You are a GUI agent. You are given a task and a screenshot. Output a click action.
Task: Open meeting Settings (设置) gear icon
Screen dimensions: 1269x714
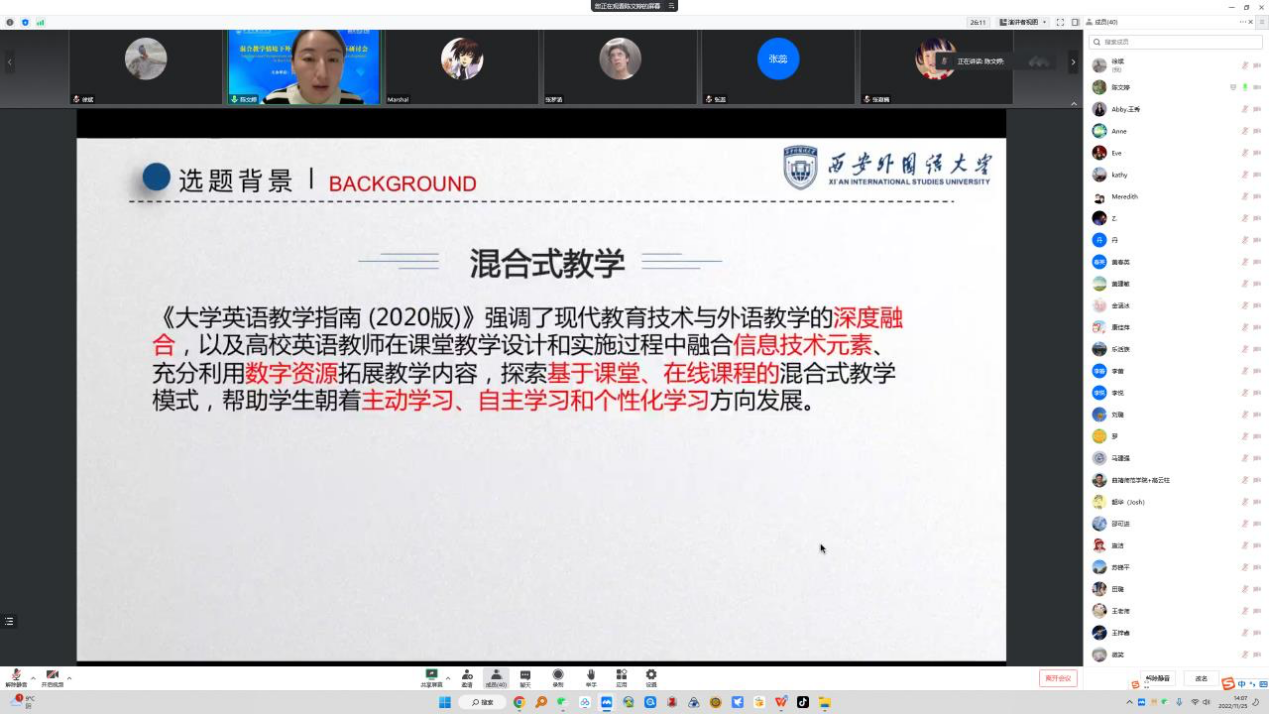[651, 676]
